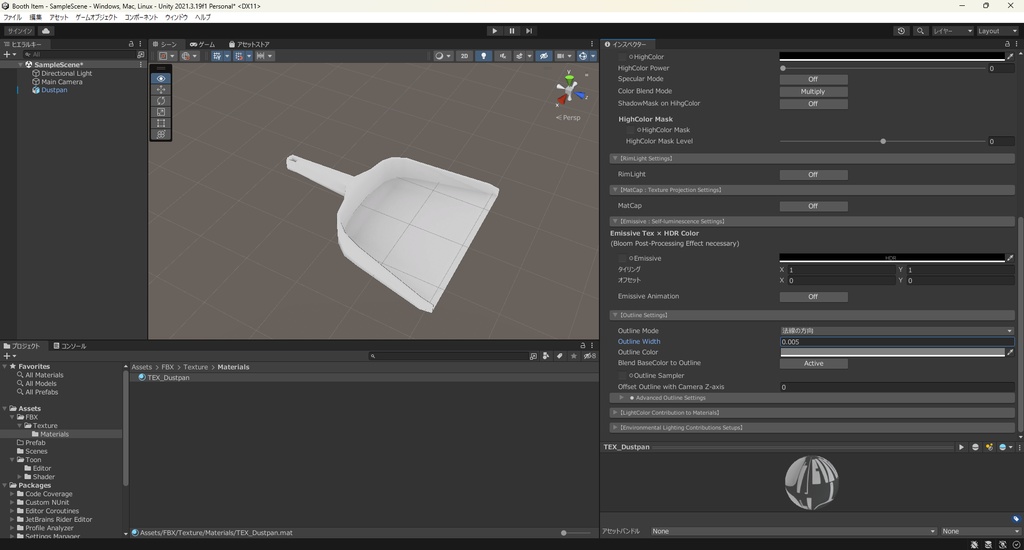Adjust the HighColor Mask Level slider
This screenshot has width=1024, height=550.
[882, 141]
